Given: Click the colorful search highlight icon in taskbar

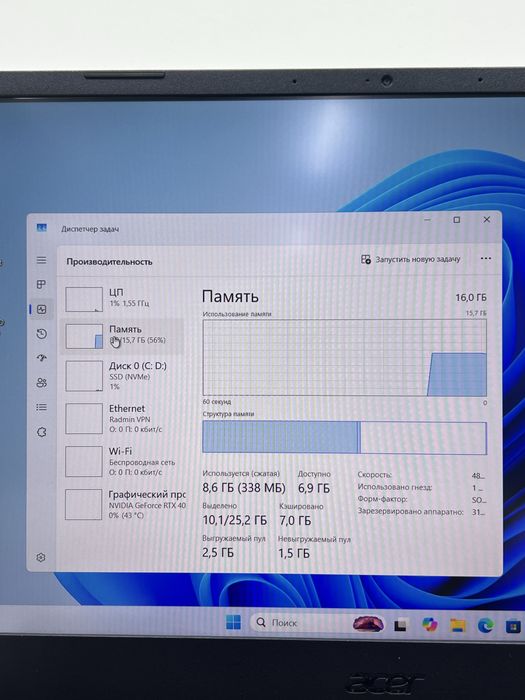Looking at the screenshot, I should [368, 623].
